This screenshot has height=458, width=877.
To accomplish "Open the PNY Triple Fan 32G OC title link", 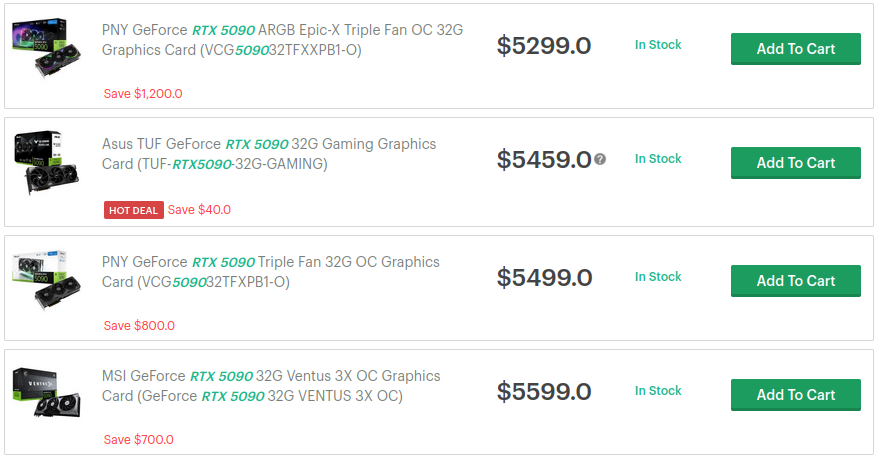I will point(270,271).
